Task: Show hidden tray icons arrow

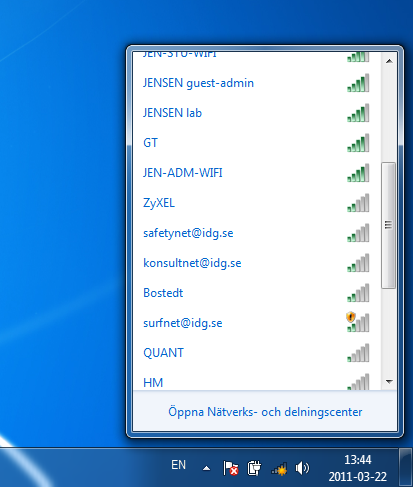Action: coord(207,469)
